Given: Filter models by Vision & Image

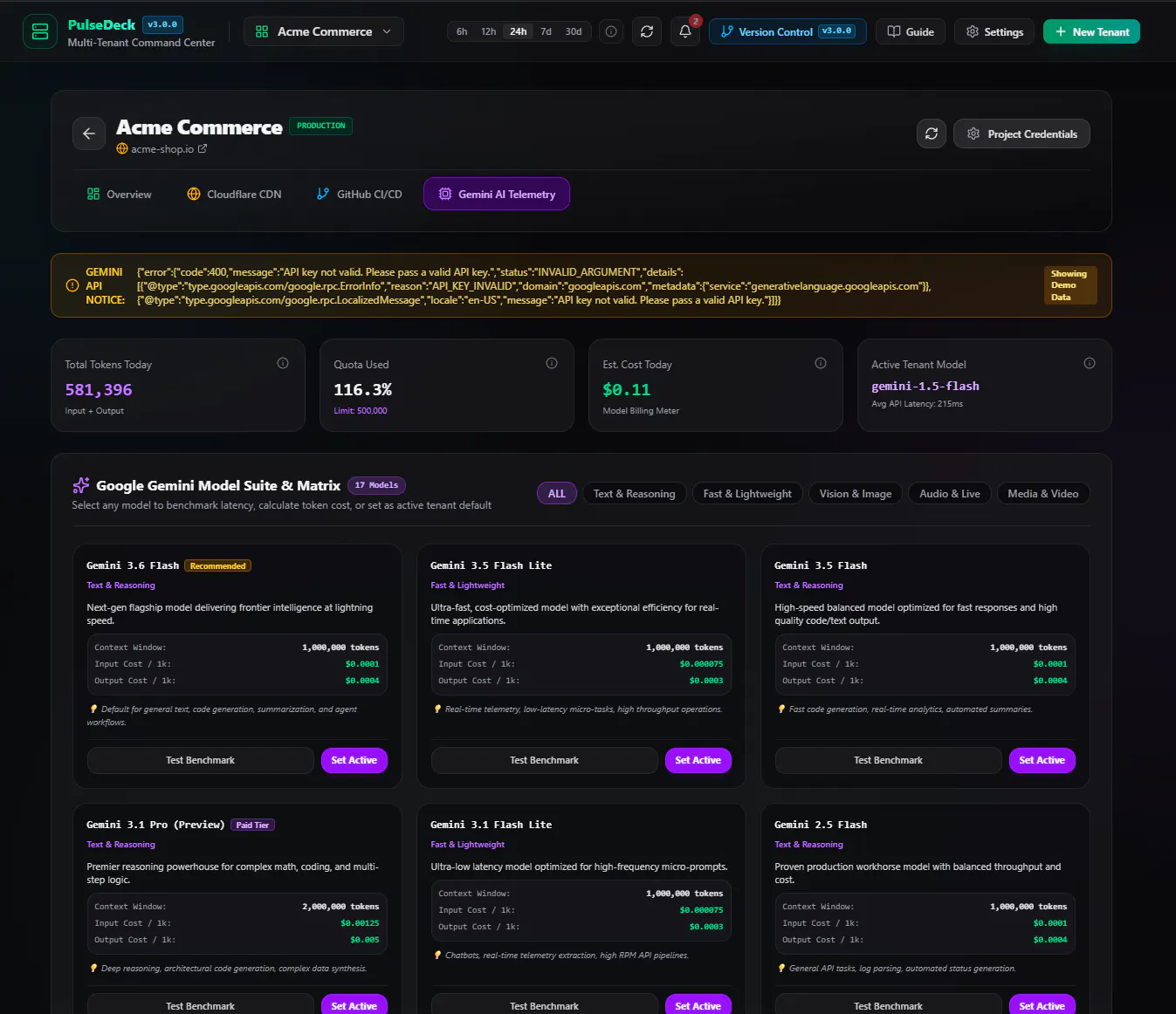Looking at the screenshot, I should pyautogui.click(x=856, y=494).
